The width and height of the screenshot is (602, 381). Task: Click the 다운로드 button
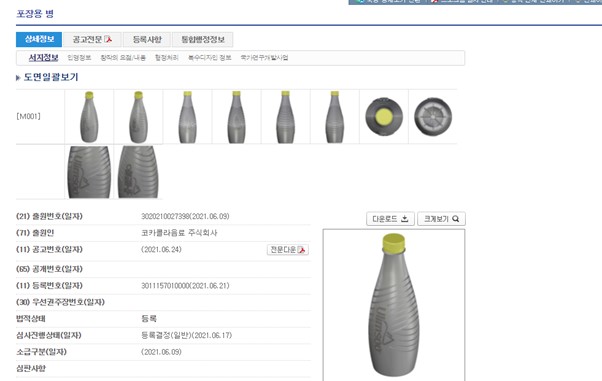click(390, 219)
